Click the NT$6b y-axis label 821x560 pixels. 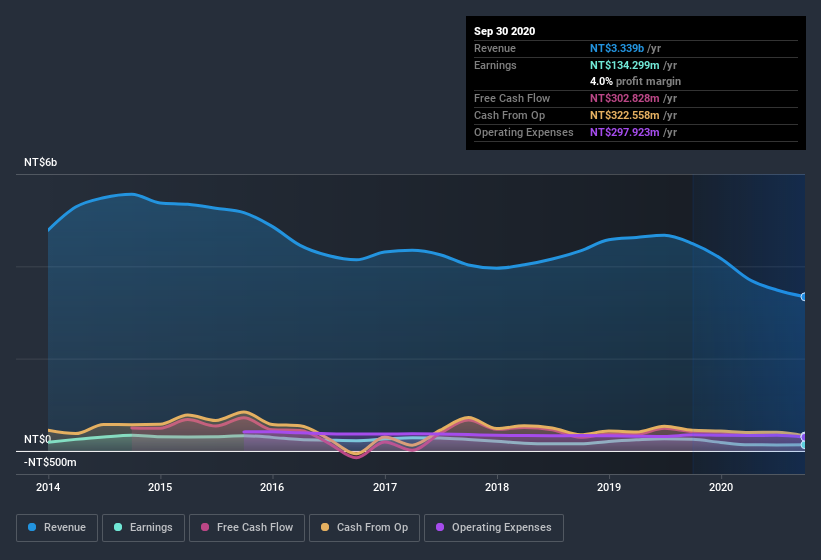(40, 162)
